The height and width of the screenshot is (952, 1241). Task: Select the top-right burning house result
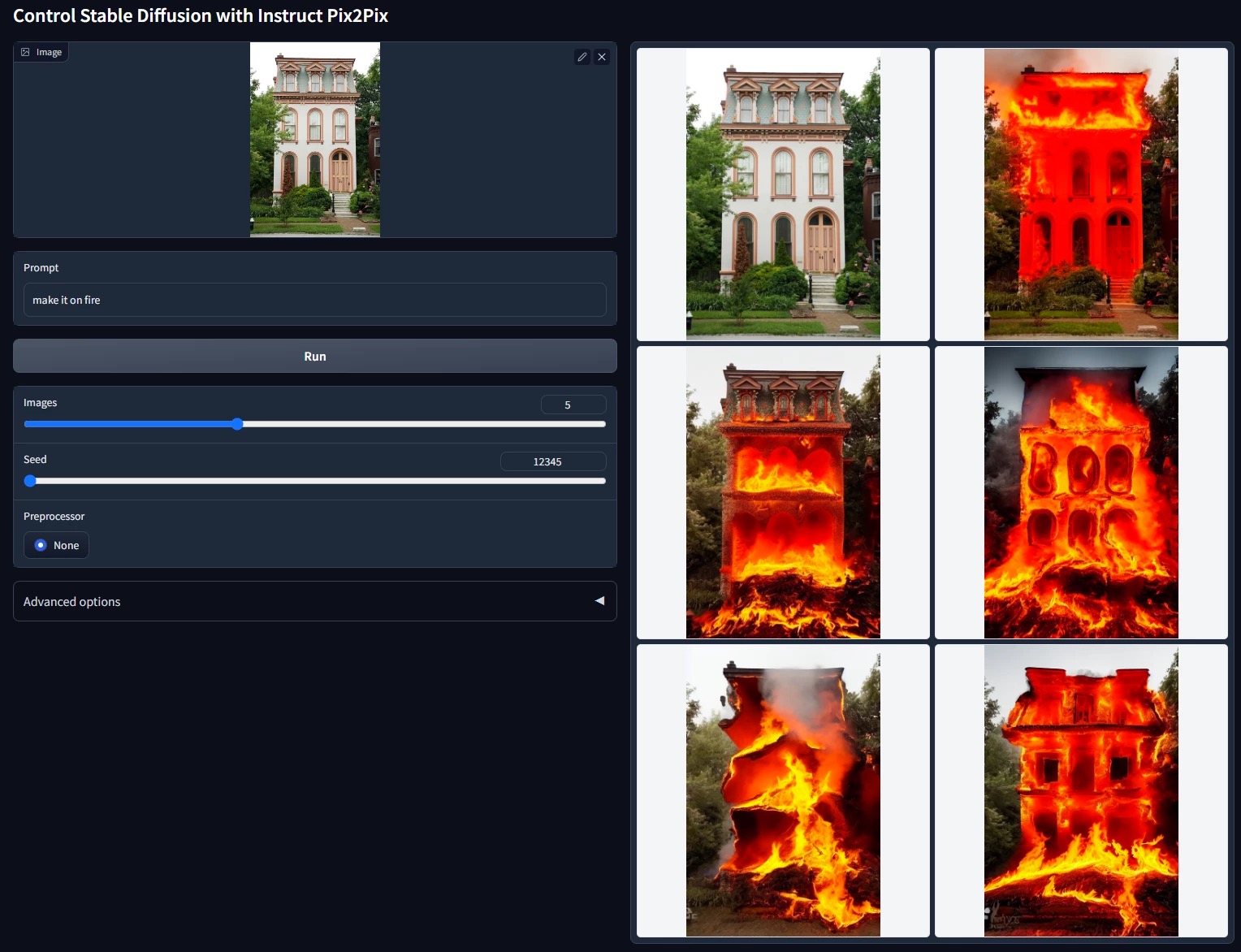click(1081, 193)
